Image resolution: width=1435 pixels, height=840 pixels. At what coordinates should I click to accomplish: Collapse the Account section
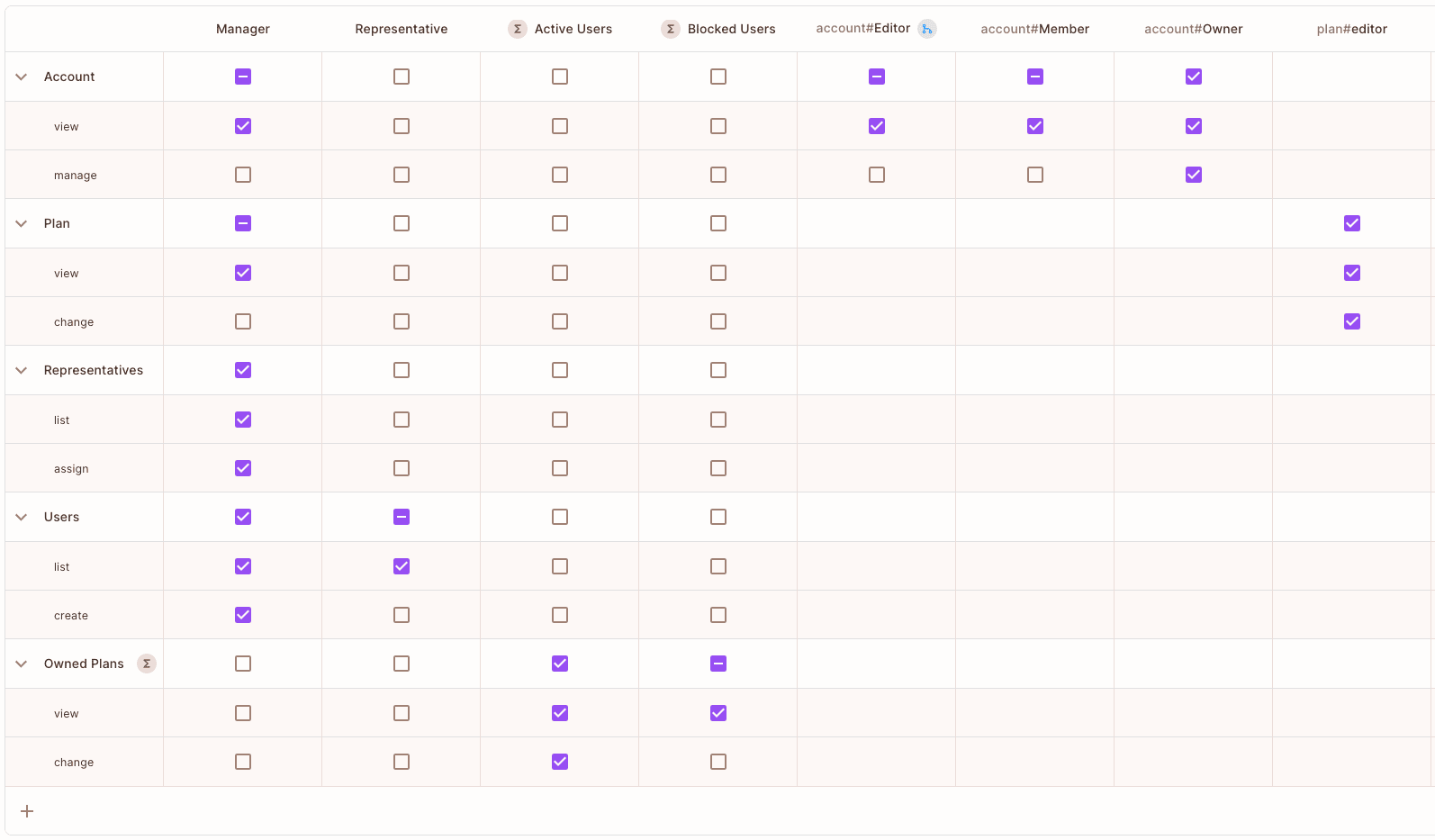click(x=21, y=77)
